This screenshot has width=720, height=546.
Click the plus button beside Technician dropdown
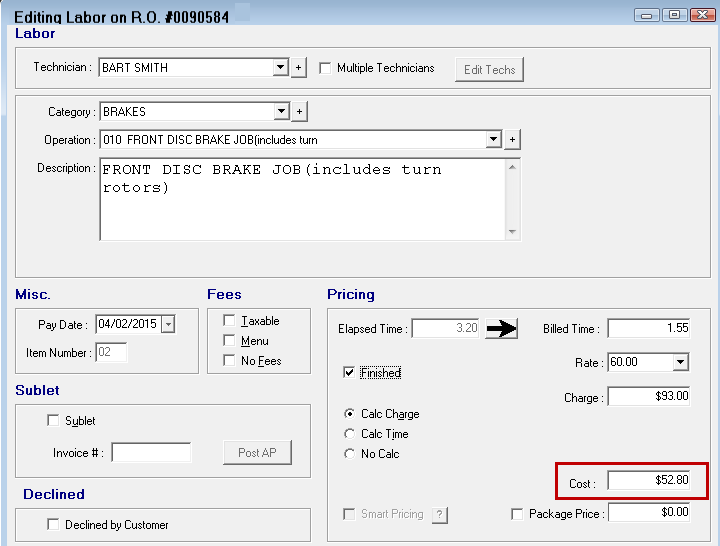298,68
